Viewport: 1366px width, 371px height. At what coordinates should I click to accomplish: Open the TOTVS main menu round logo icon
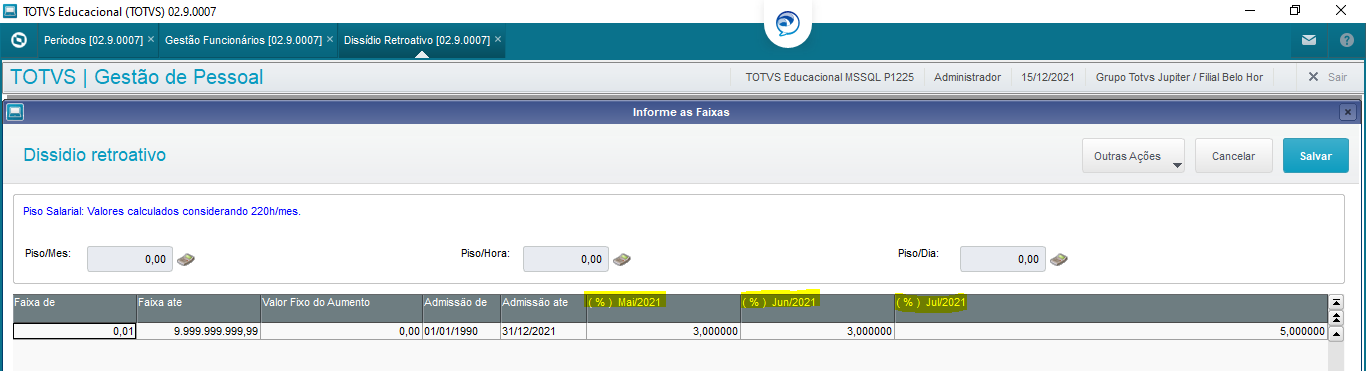(x=18, y=40)
